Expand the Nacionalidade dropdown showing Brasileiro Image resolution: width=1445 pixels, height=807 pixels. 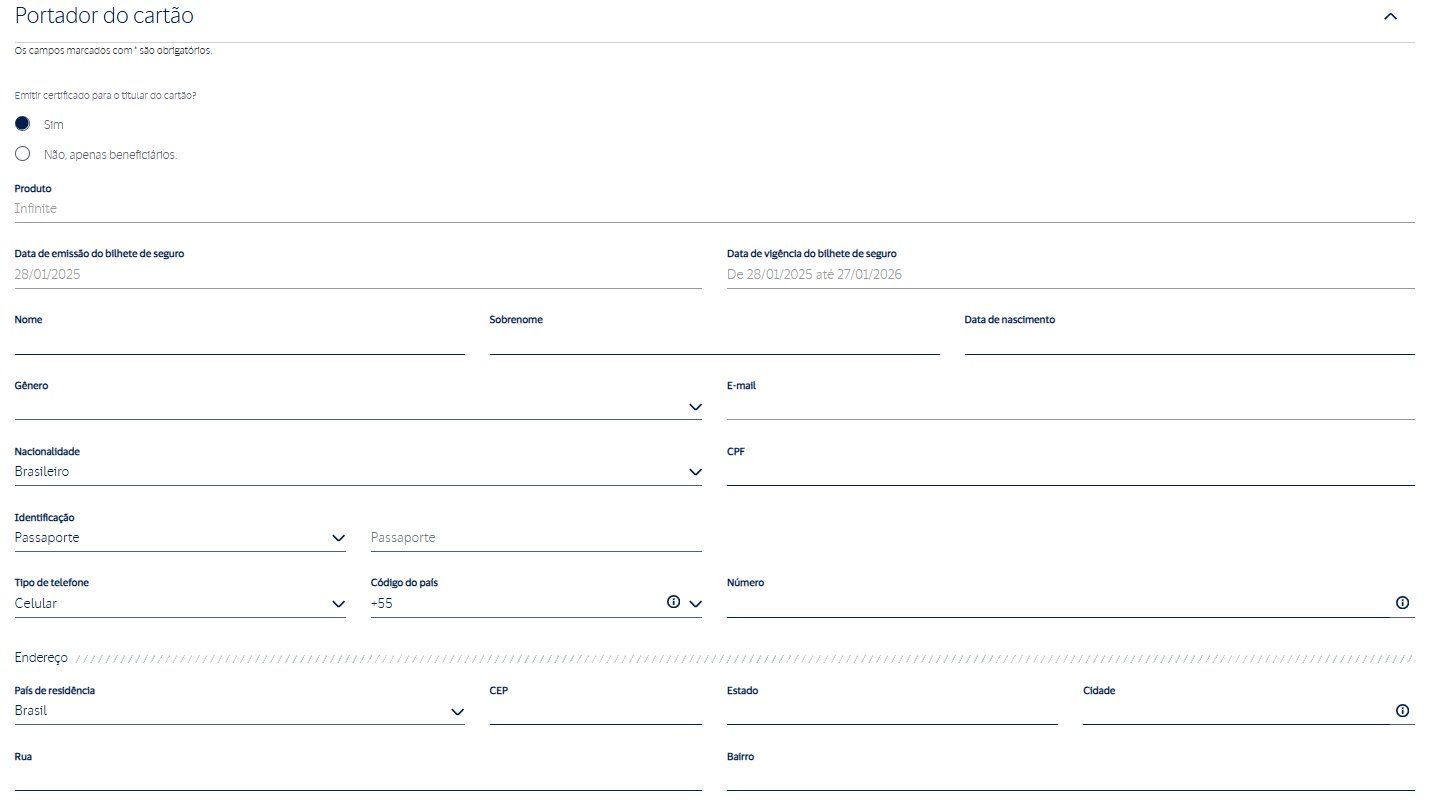click(x=358, y=472)
